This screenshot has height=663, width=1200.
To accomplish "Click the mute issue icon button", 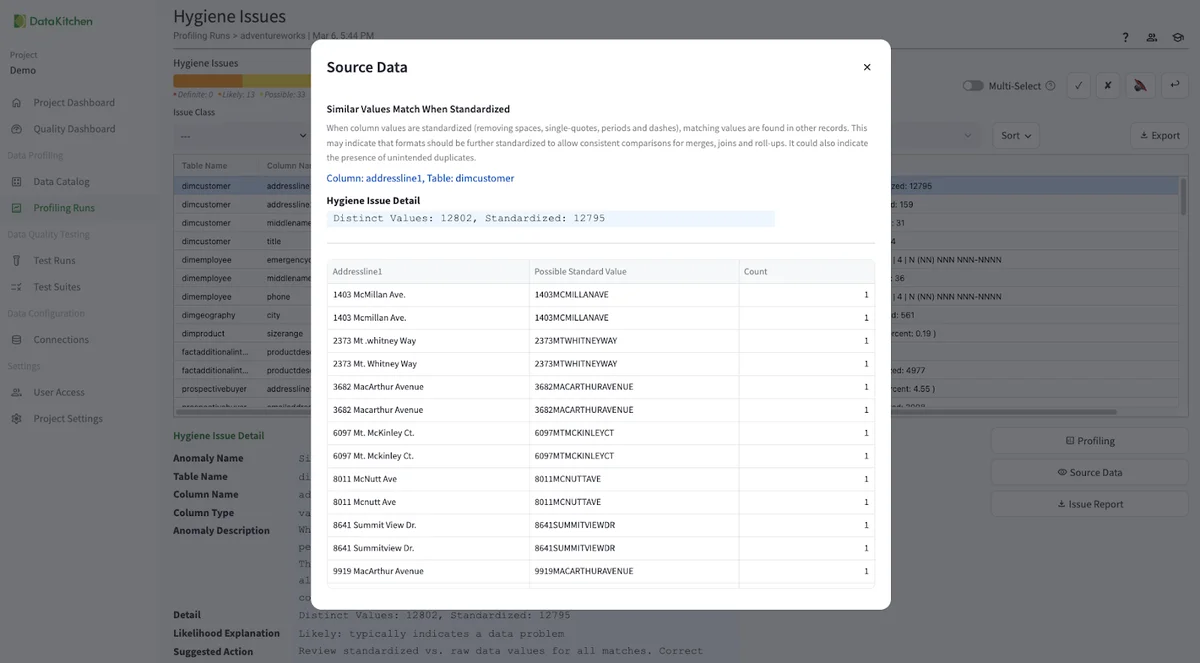I will coord(1139,86).
